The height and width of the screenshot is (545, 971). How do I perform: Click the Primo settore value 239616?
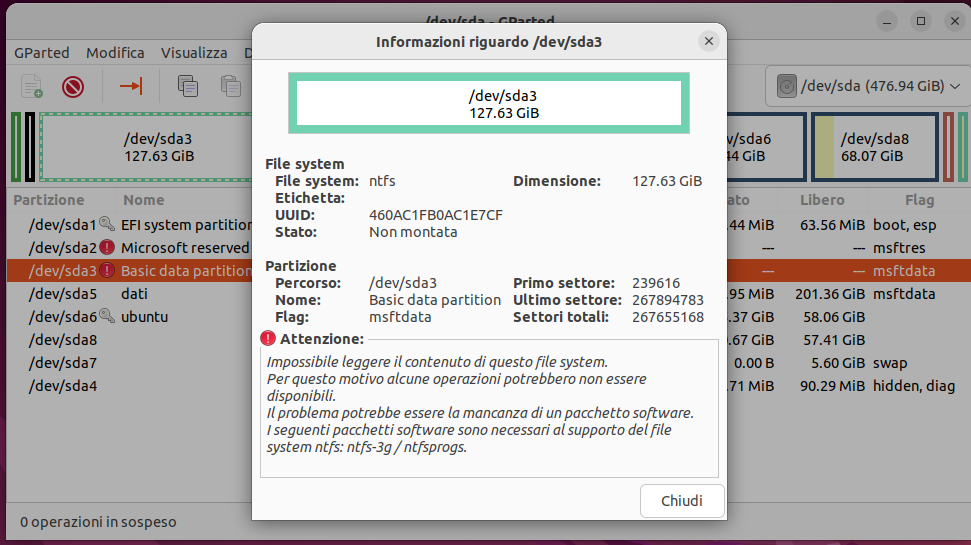pos(656,283)
